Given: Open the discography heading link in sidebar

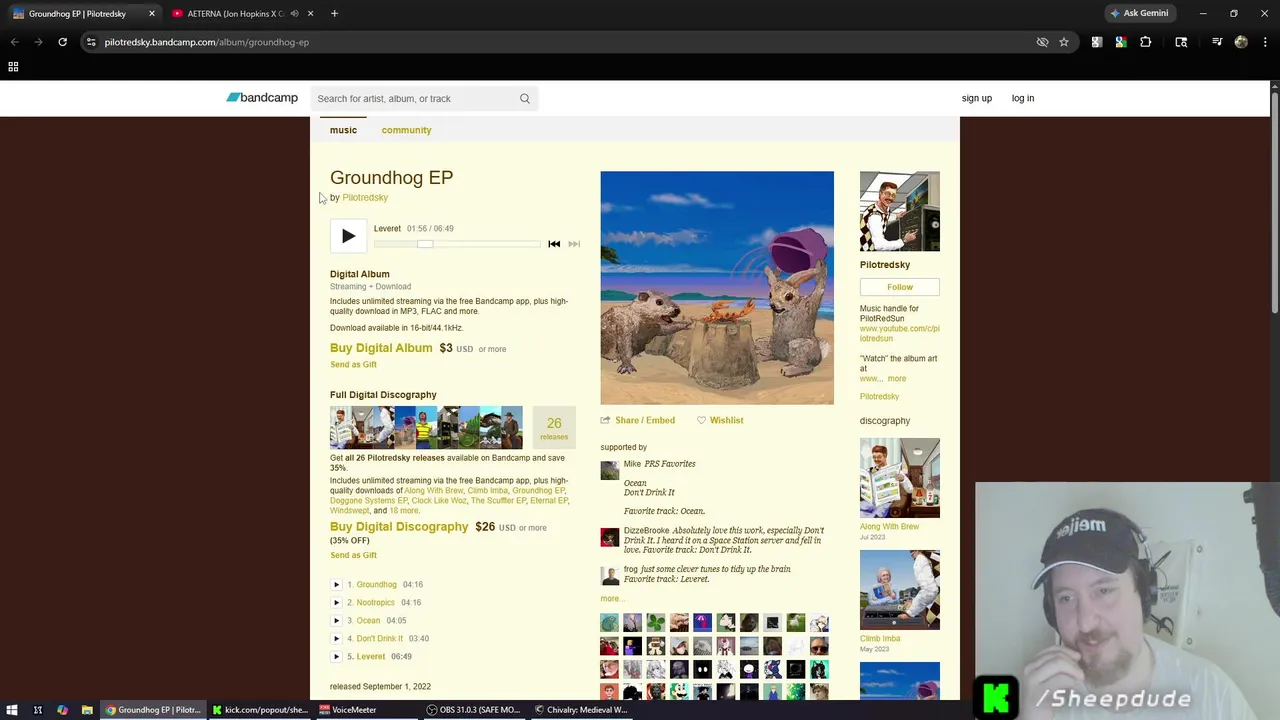Looking at the screenshot, I should tap(885, 421).
